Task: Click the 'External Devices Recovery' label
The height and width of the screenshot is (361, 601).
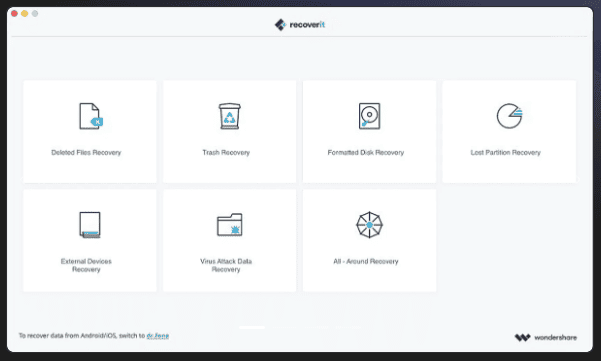Action: [86, 265]
